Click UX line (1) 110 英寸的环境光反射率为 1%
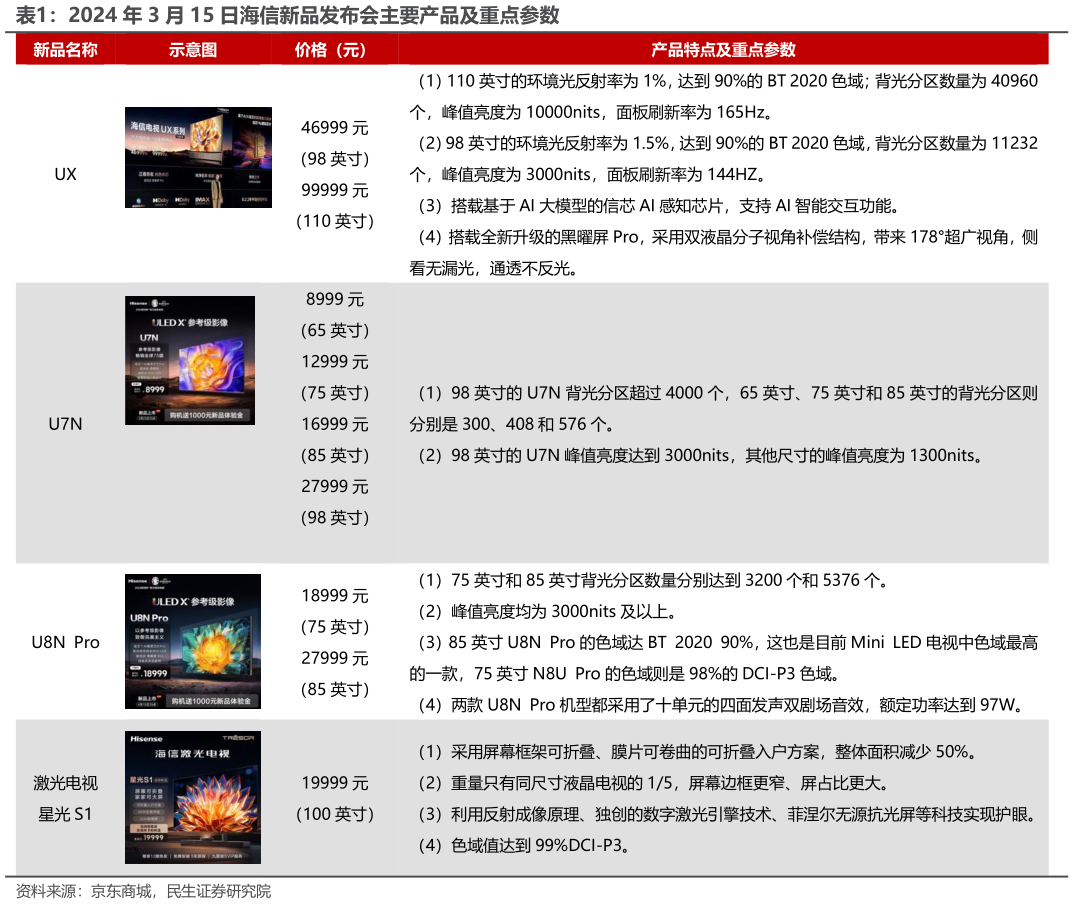Image resolution: width=1074 pixels, height=904 pixels. click(728, 81)
